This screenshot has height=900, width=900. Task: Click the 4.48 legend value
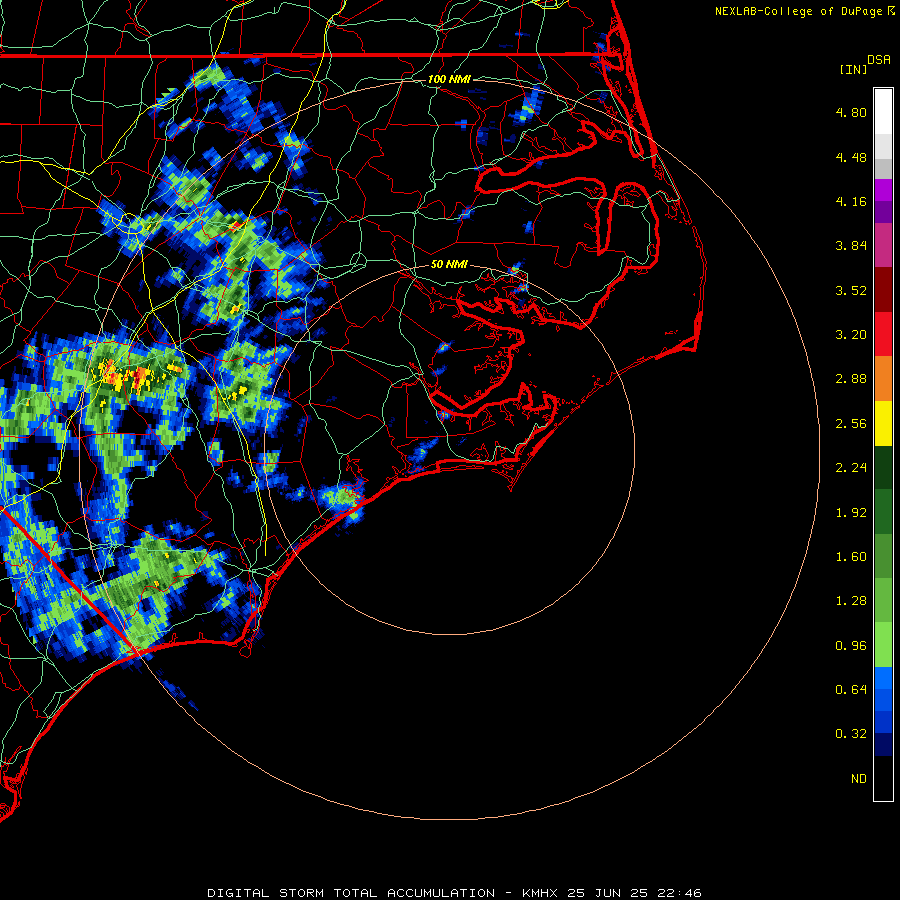coord(851,157)
